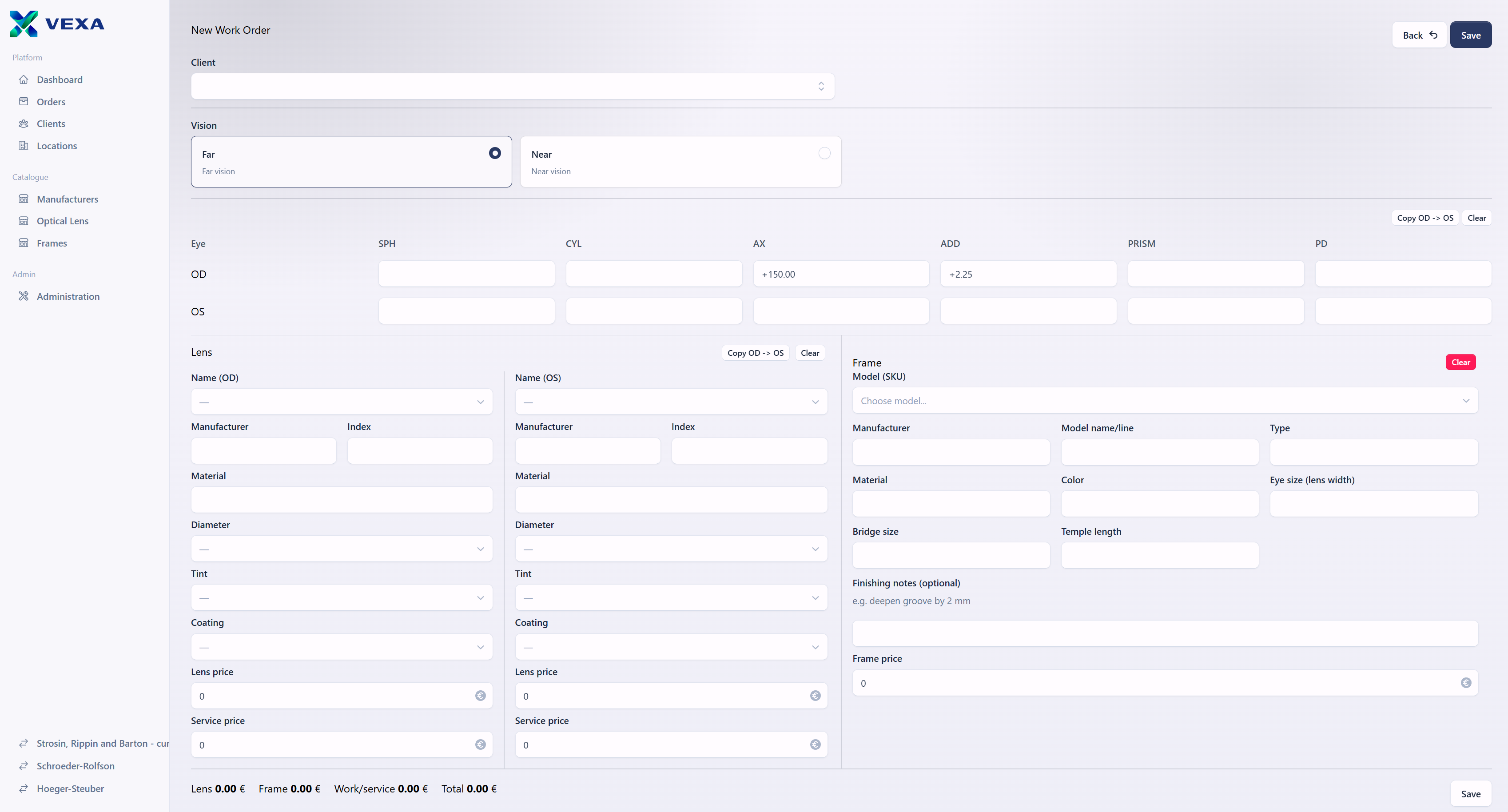Expand the Name (OD) lens dropdown

point(341,402)
